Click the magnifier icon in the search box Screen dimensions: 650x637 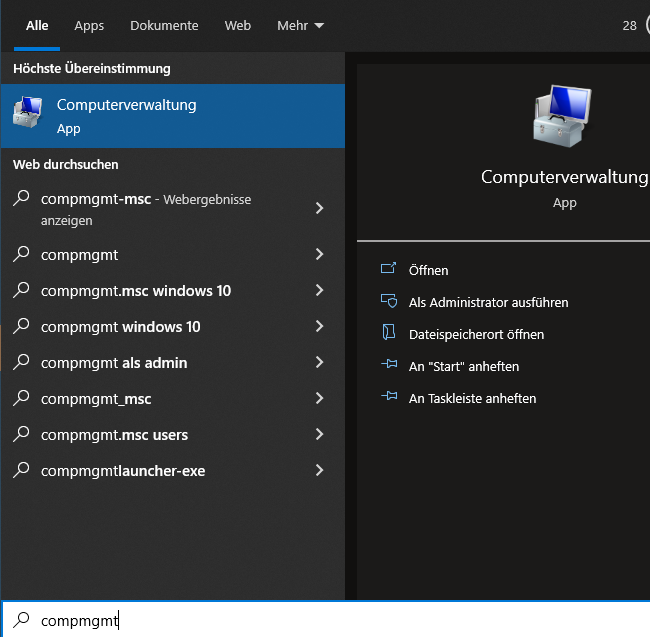tap(21, 620)
